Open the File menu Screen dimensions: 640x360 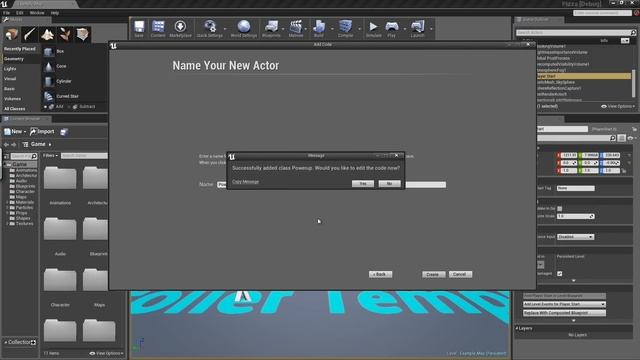[x=7, y=13]
